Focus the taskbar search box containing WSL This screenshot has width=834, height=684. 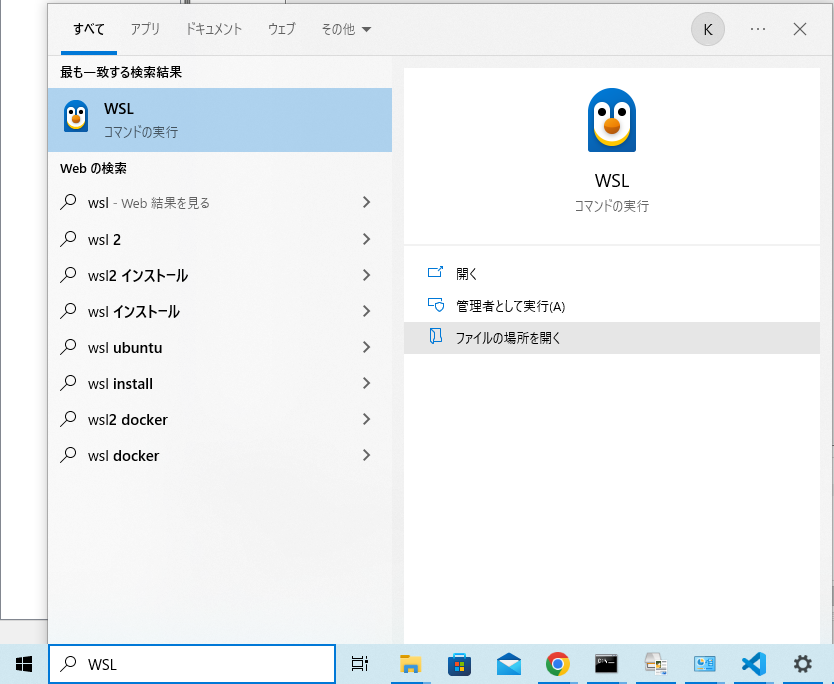tap(192, 664)
